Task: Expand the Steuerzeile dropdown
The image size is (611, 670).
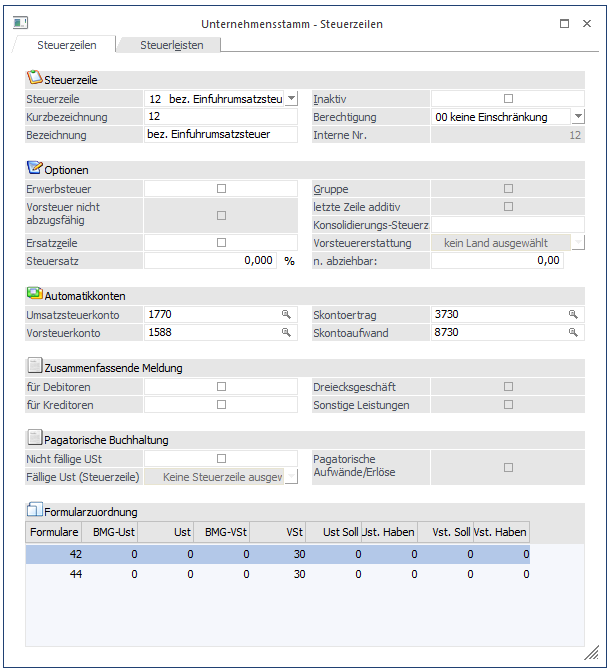Action: (291, 99)
